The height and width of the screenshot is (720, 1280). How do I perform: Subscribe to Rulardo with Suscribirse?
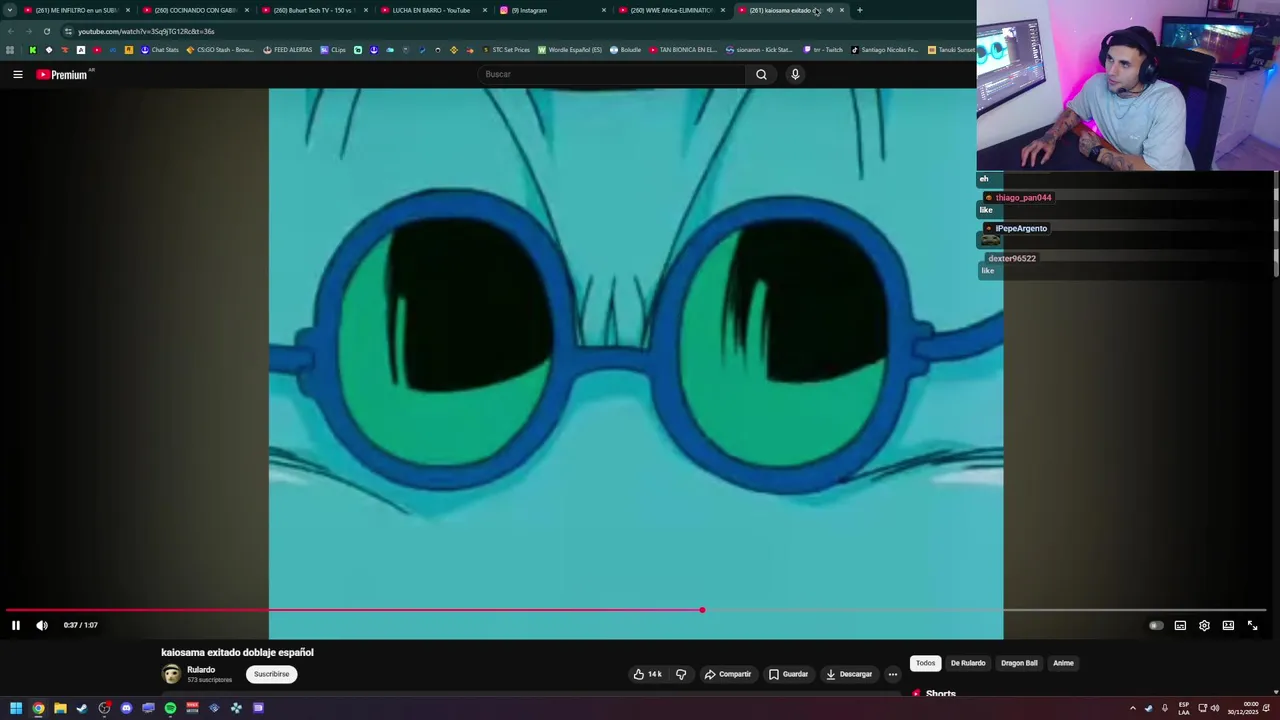(271, 674)
